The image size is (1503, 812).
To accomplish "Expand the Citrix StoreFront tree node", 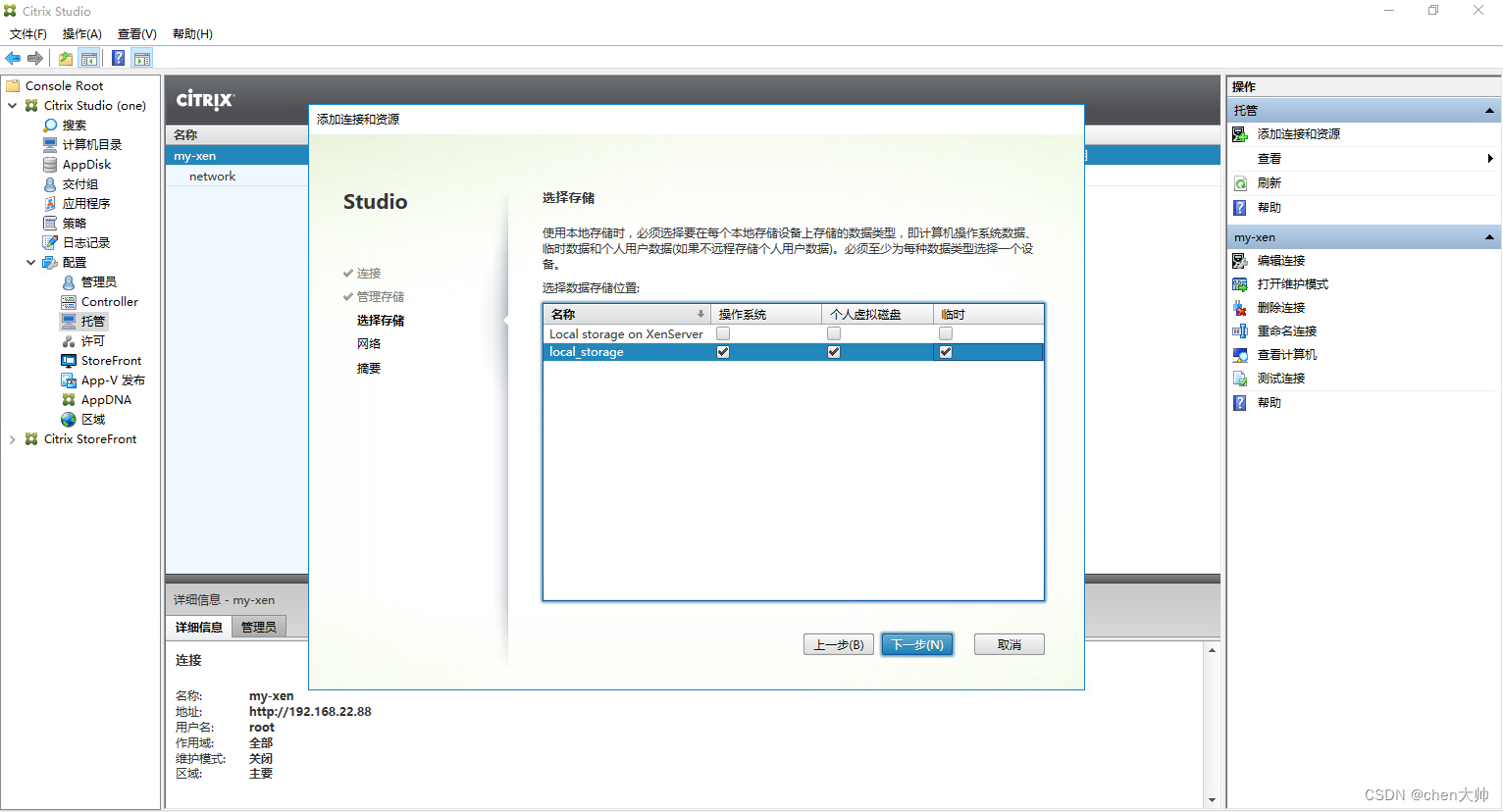I will click(x=12, y=439).
